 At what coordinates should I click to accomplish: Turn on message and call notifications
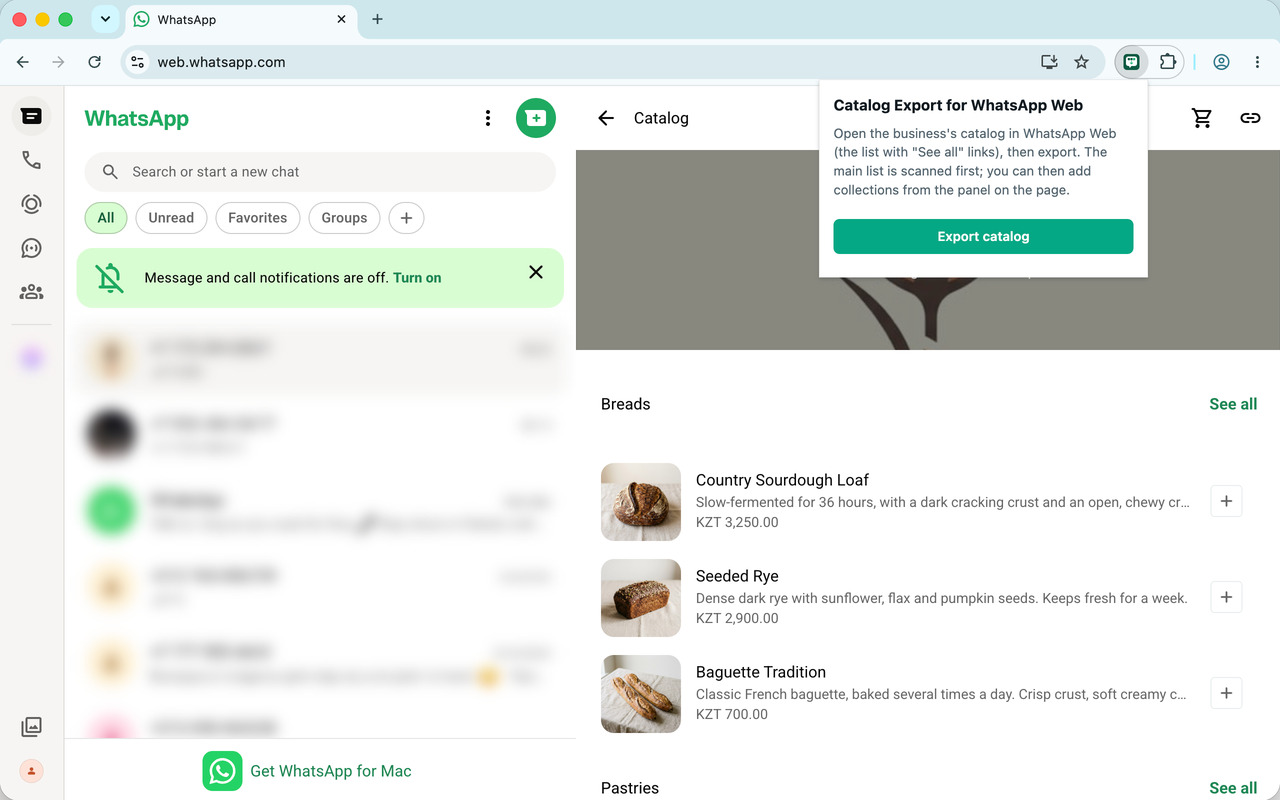417,278
